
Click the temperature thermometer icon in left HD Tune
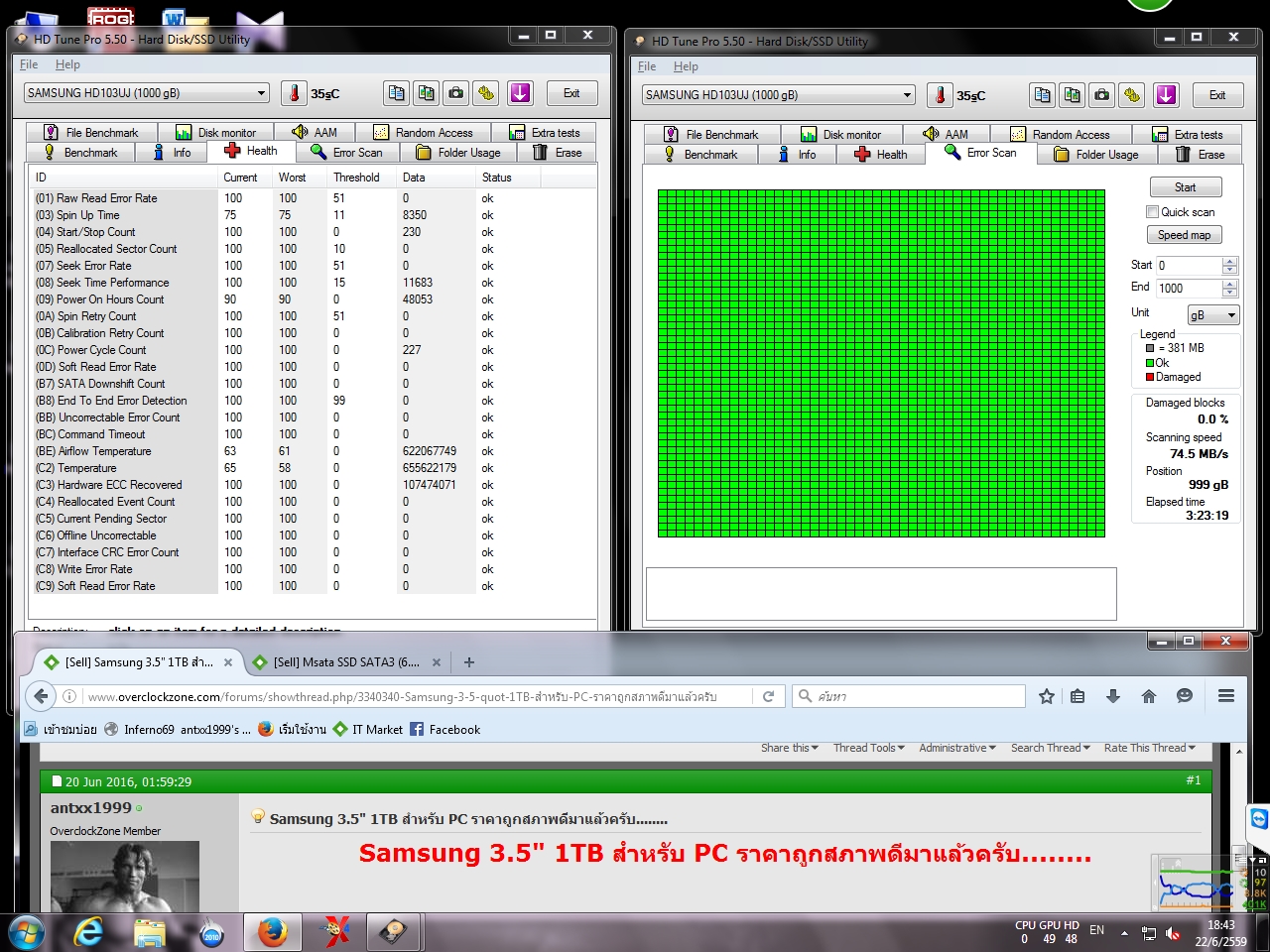(x=294, y=93)
